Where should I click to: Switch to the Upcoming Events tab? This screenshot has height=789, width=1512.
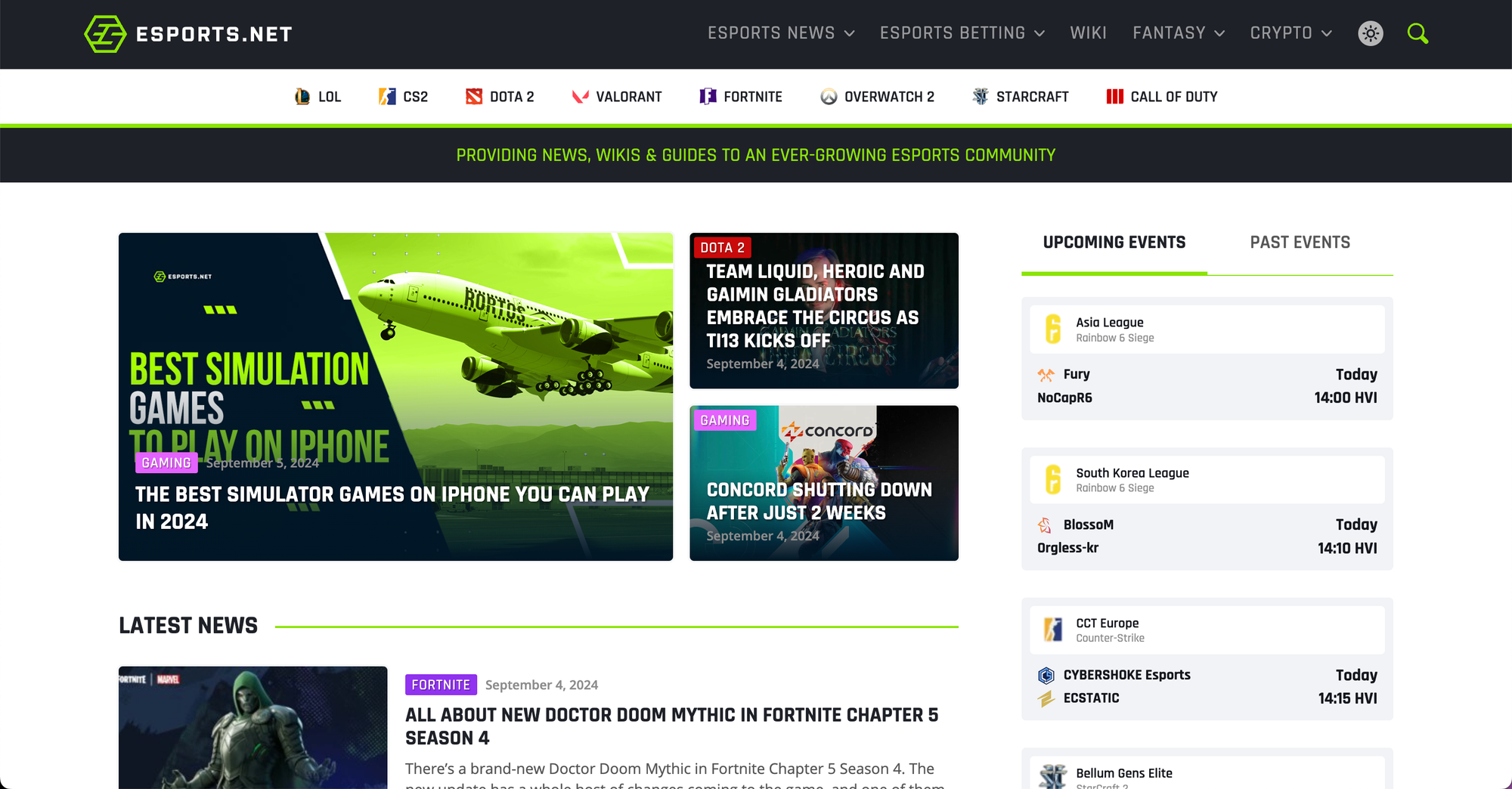tap(1114, 243)
